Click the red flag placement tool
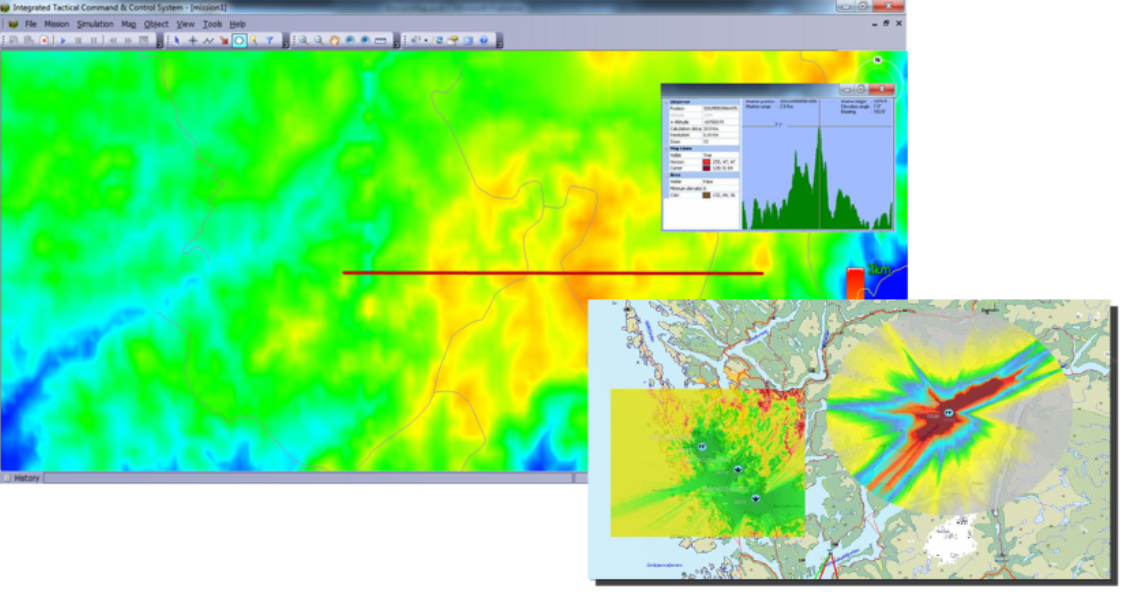The height and width of the screenshot is (609, 1130). 223,38
